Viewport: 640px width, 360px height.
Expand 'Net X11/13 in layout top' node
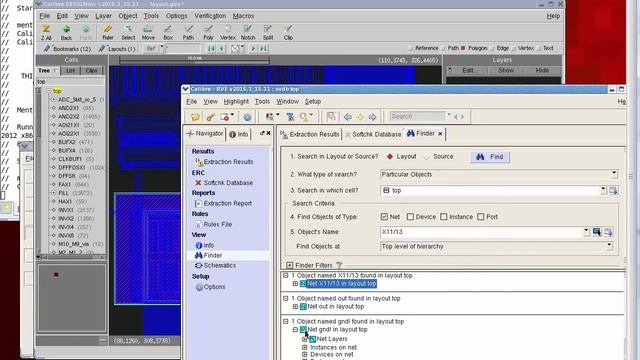(295, 284)
